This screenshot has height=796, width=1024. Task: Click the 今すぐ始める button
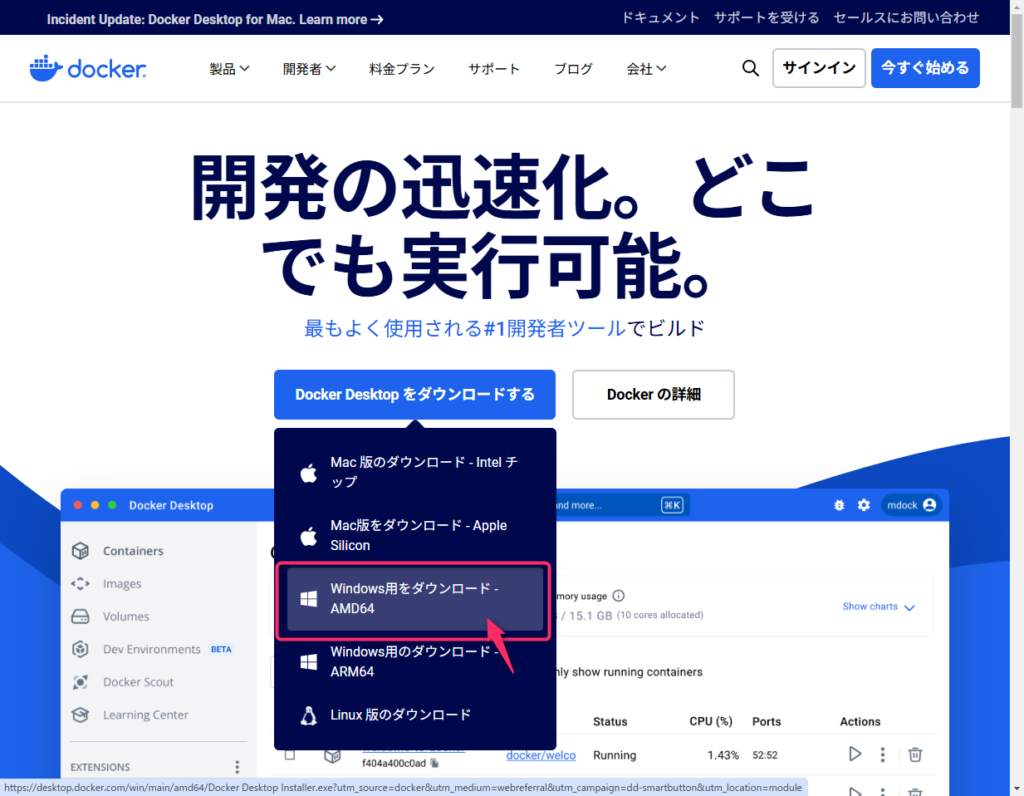[925, 68]
